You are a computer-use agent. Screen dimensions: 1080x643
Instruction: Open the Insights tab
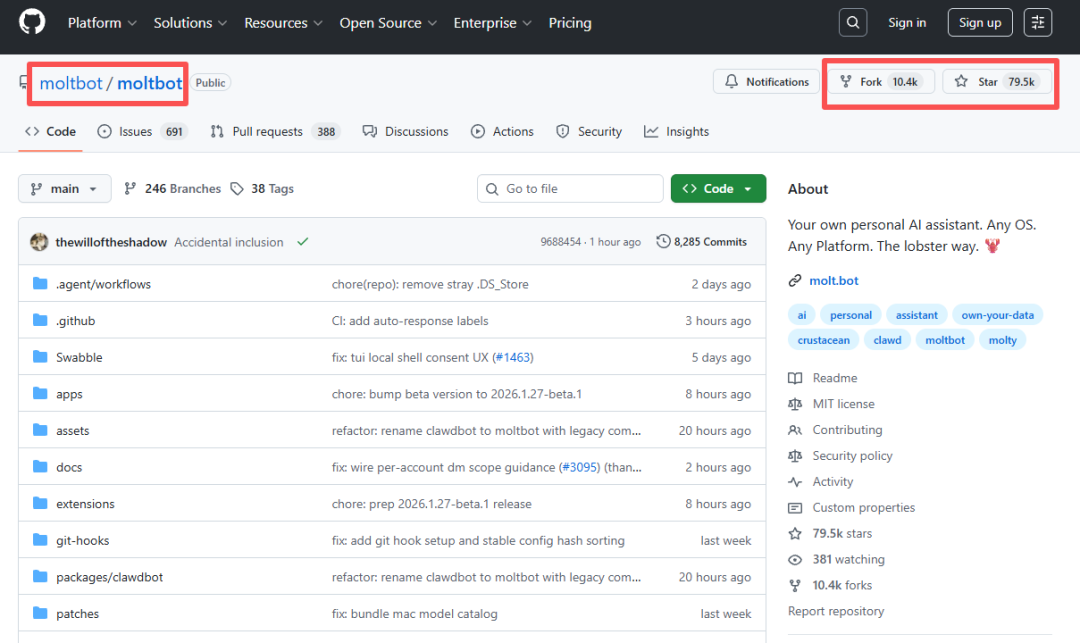pos(677,132)
